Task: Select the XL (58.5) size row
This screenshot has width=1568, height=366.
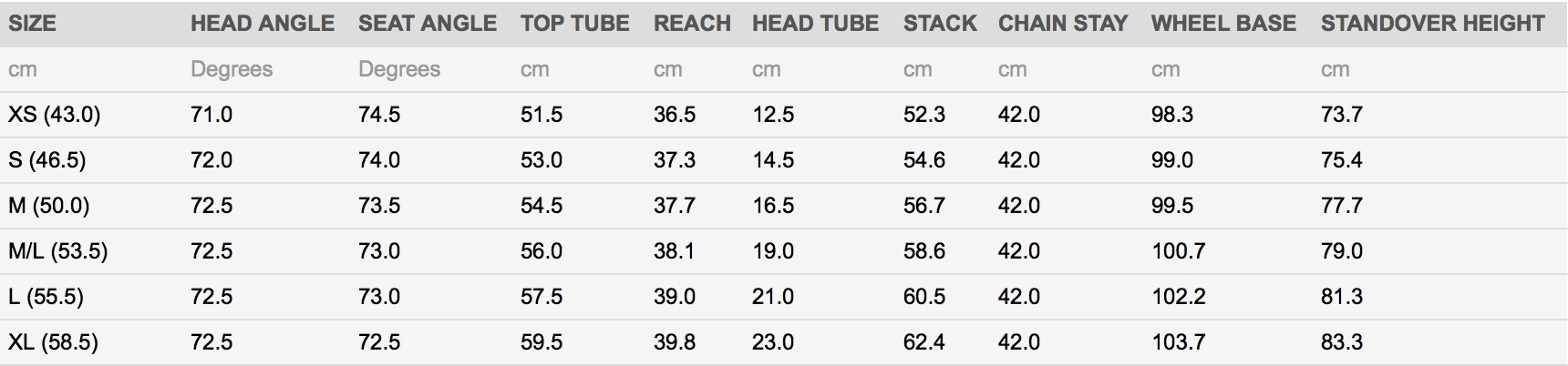Action: [x=784, y=342]
